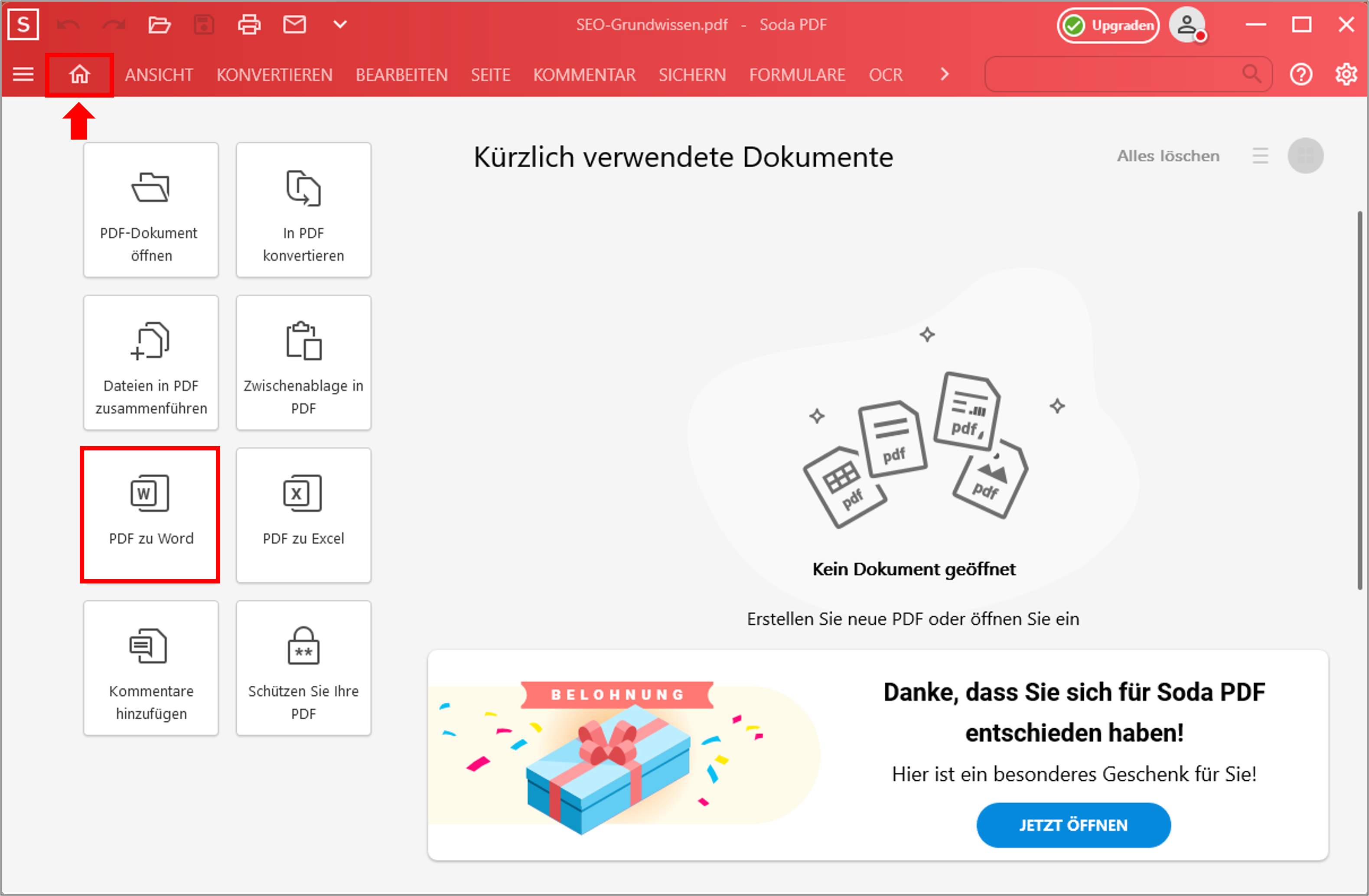Open help with the question mark icon
Image resolution: width=1369 pixels, height=896 pixels.
coord(1301,74)
